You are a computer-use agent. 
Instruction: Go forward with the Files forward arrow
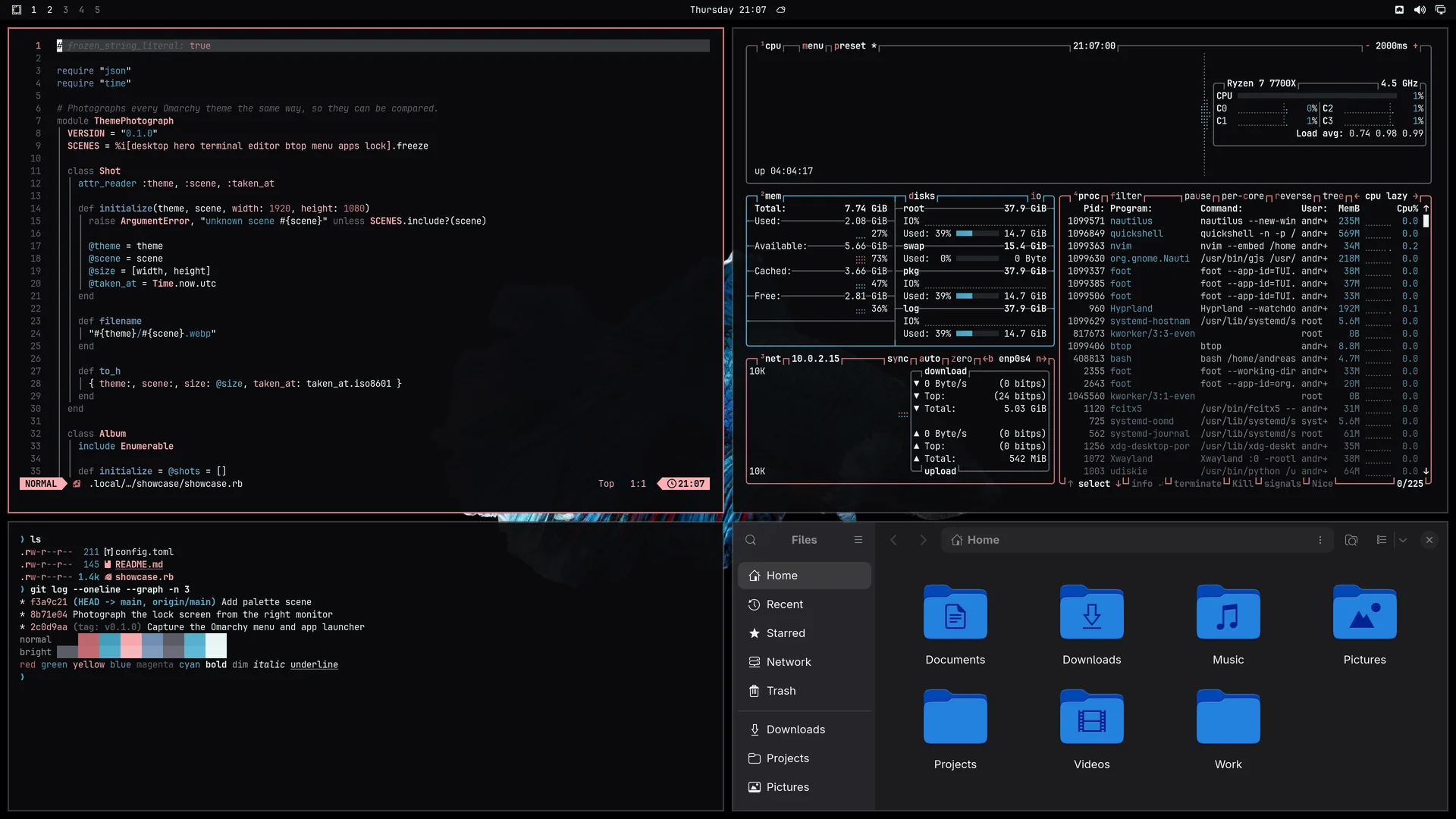click(x=923, y=540)
